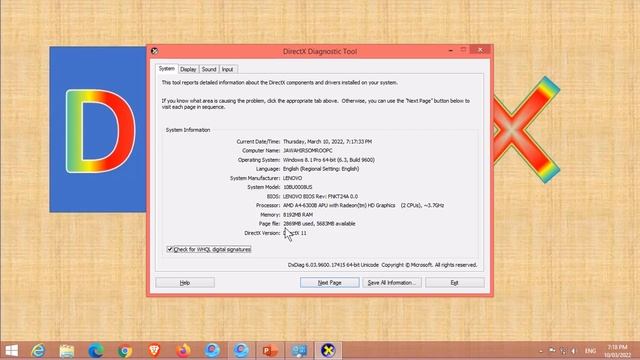
Task: Switch to PowerPoint in taskbar
Action: pyautogui.click(x=270, y=351)
